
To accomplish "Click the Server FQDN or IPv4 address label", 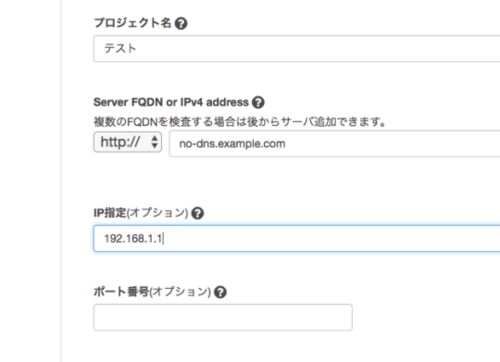I will 171,102.
